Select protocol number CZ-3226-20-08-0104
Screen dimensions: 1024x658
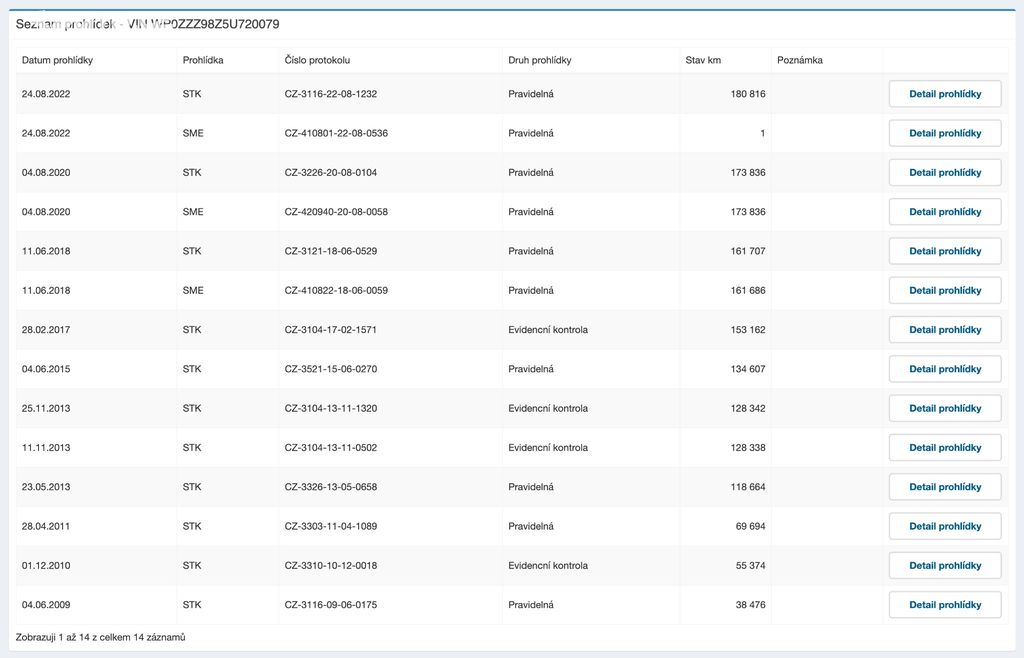(330, 172)
